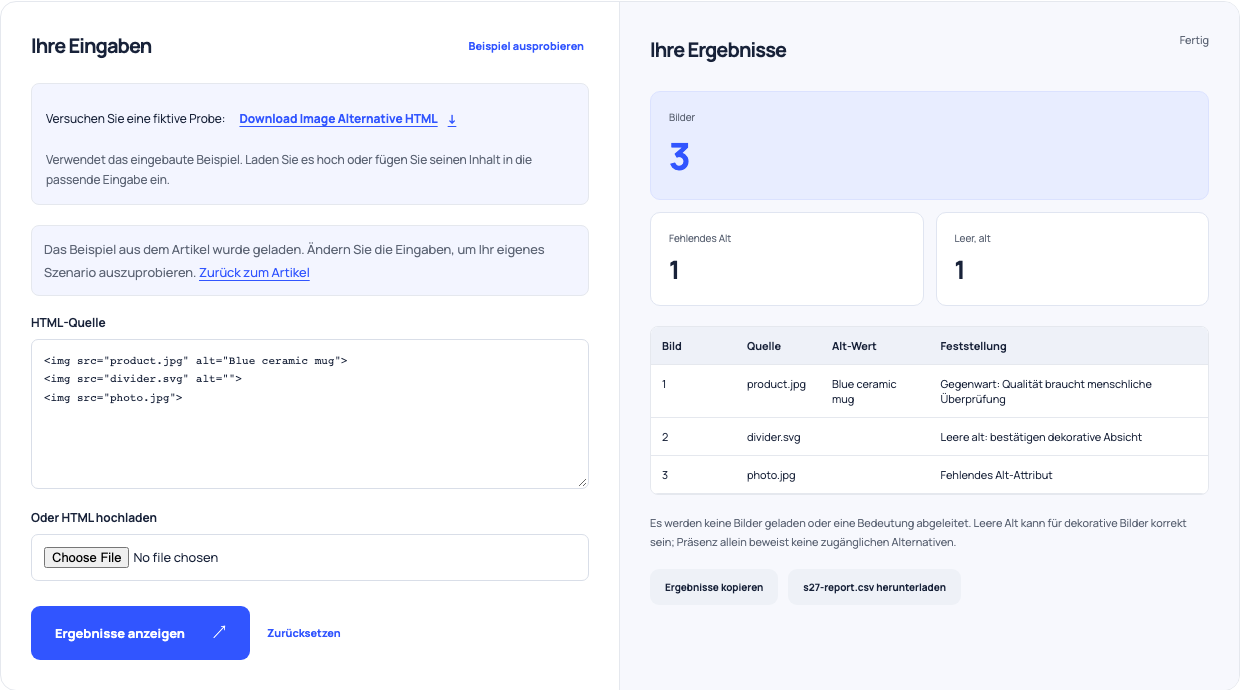The image size is (1240, 691).
Task: Select the product.jpg table cell
Action: tap(776, 384)
